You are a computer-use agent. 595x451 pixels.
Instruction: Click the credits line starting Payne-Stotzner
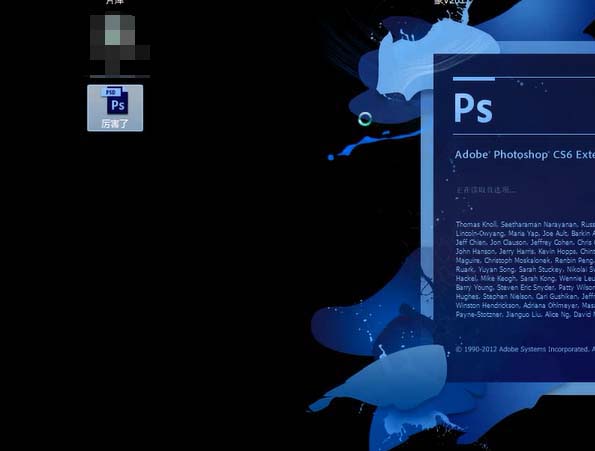pos(525,314)
